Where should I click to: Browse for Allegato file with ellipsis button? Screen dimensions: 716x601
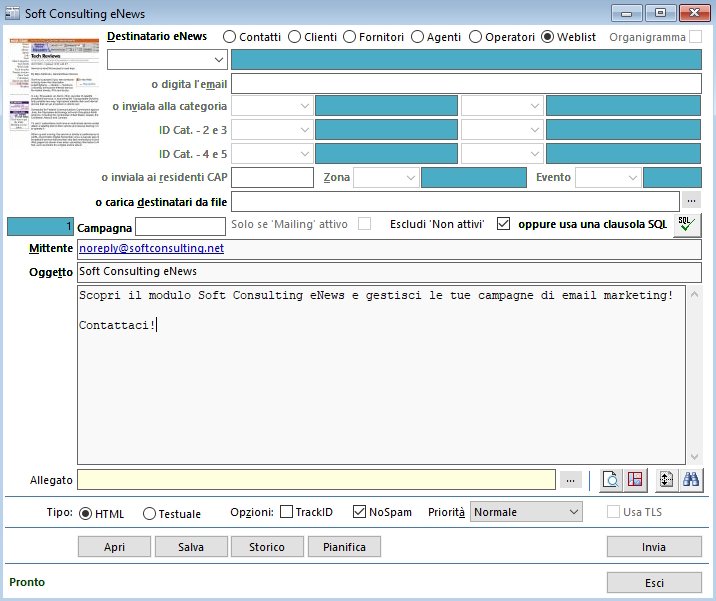point(570,480)
